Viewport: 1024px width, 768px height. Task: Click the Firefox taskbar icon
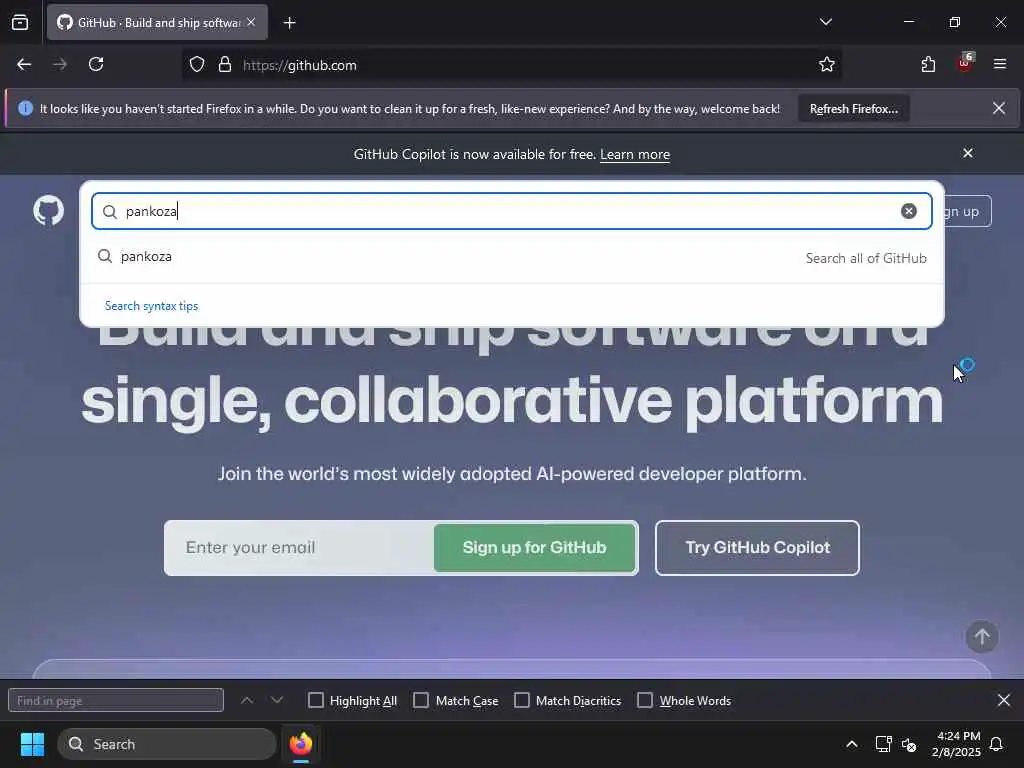[301, 744]
